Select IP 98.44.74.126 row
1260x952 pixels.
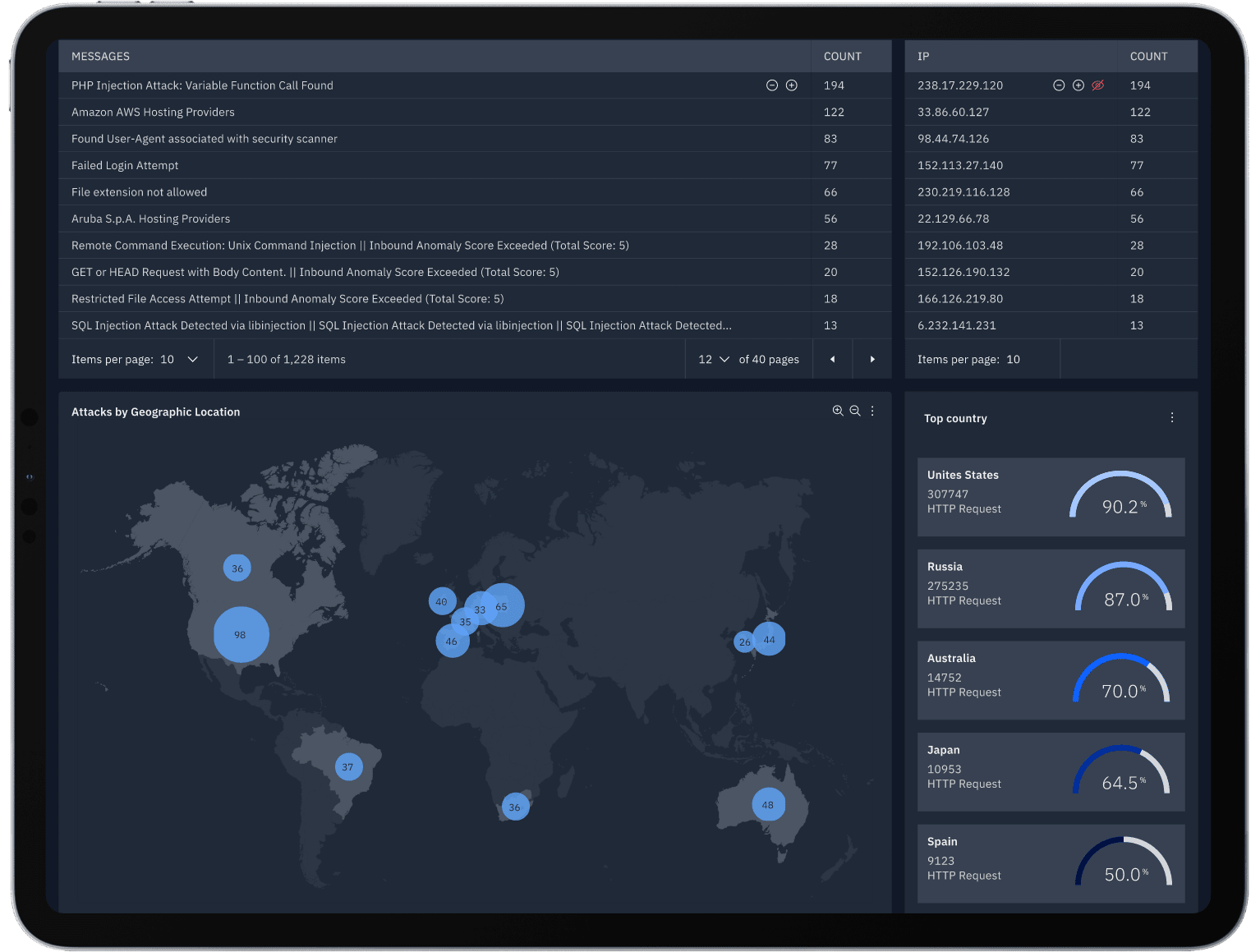pyautogui.click(x=1051, y=139)
